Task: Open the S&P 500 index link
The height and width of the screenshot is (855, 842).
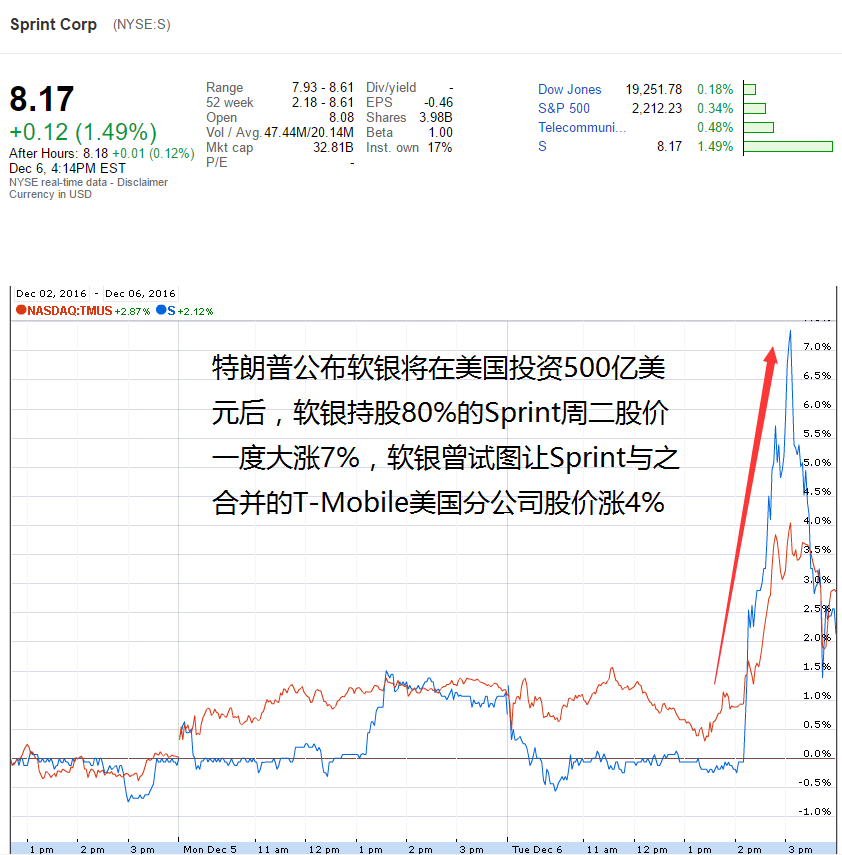Action: (x=563, y=109)
